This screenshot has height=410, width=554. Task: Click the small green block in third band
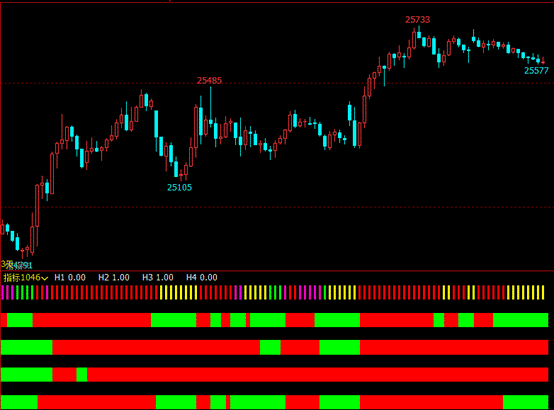point(82,375)
